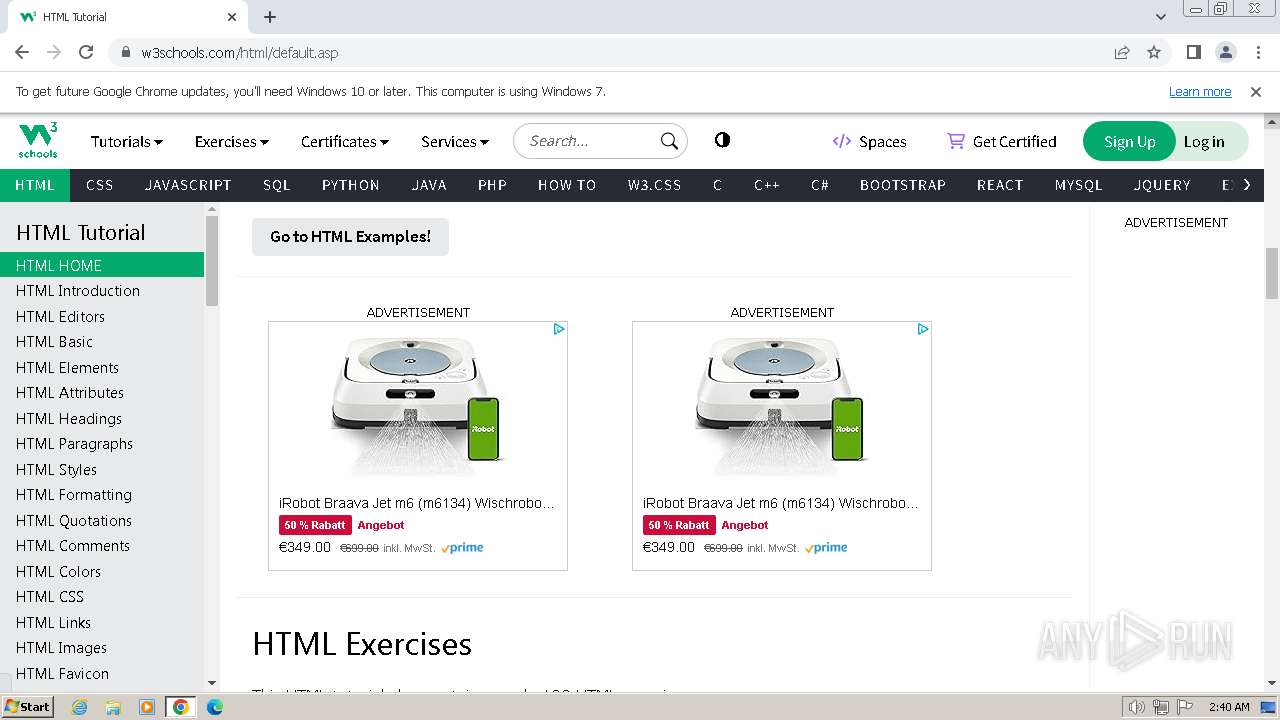Click the Log in button
The width and height of the screenshot is (1280, 720).
pyautogui.click(x=1204, y=141)
